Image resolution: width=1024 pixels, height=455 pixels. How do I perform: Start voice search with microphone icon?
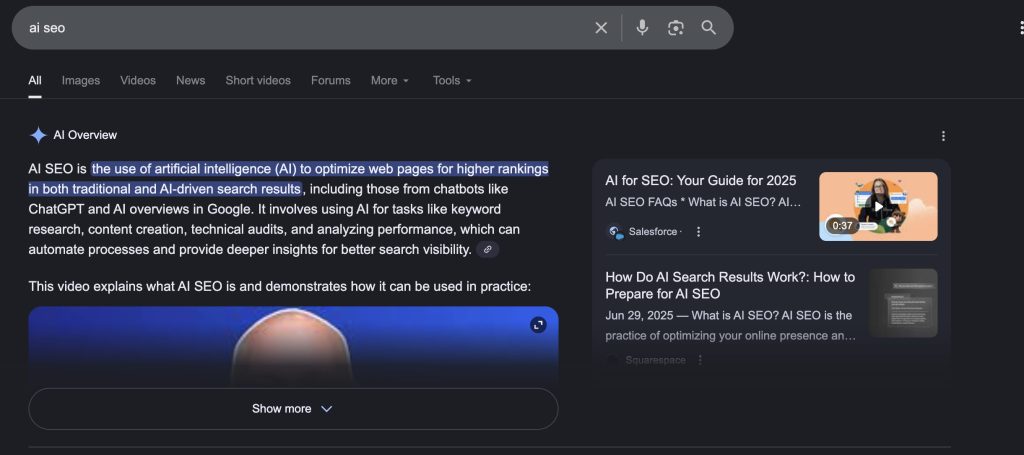click(x=643, y=28)
